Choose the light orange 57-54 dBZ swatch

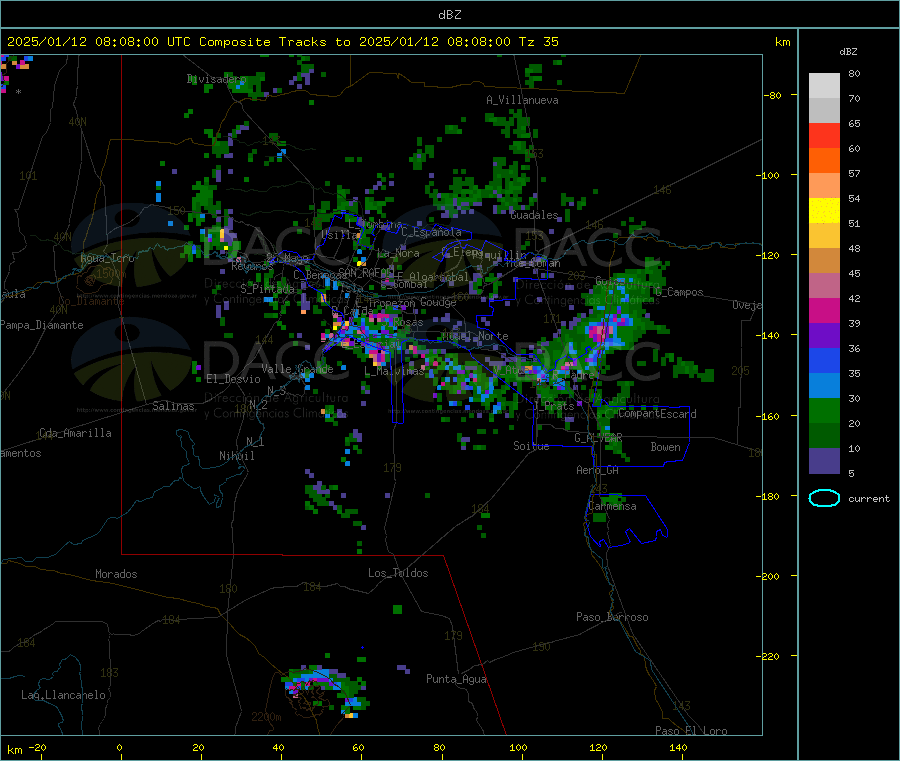click(824, 186)
